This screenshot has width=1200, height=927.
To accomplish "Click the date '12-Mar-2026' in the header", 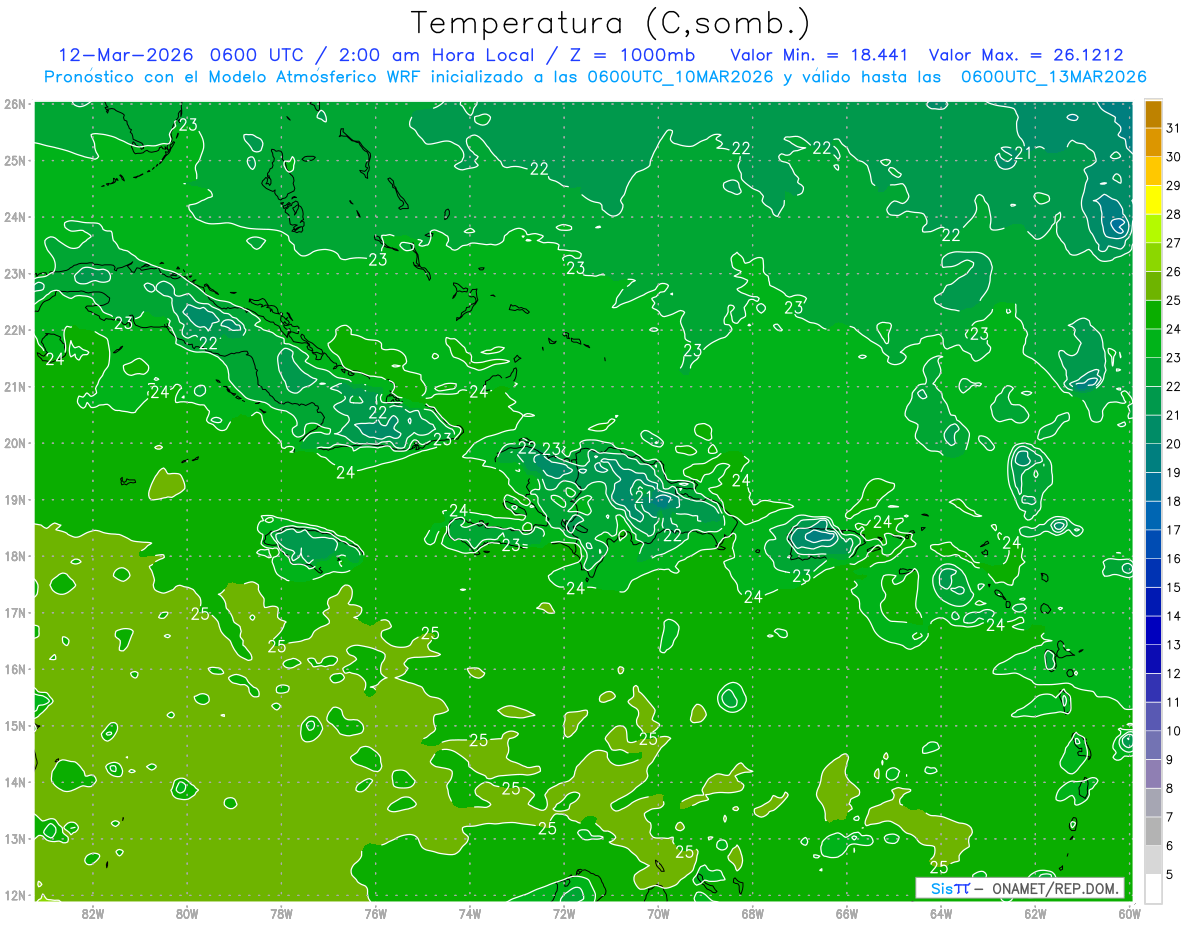I will click(x=128, y=54).
